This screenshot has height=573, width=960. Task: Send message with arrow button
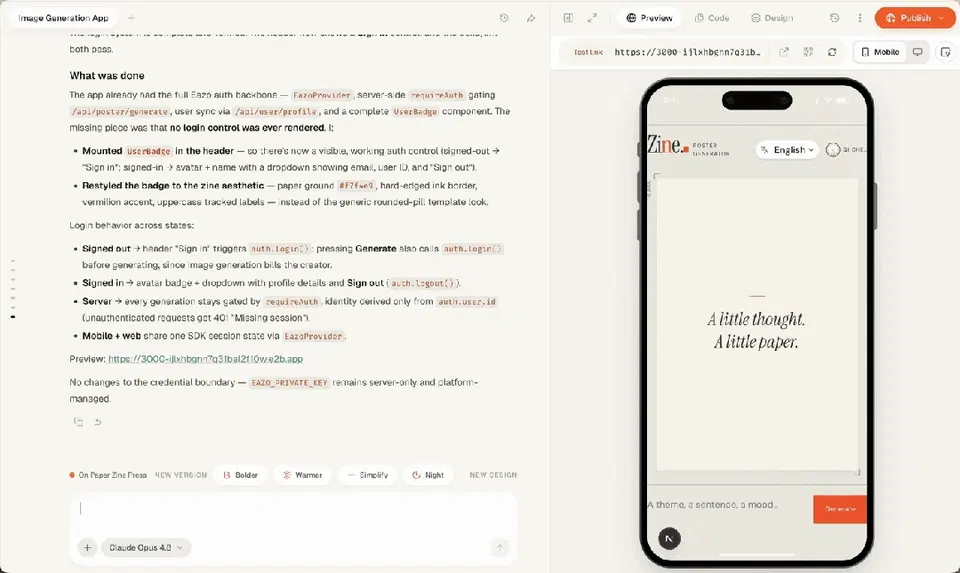click(x=500, y=547)
